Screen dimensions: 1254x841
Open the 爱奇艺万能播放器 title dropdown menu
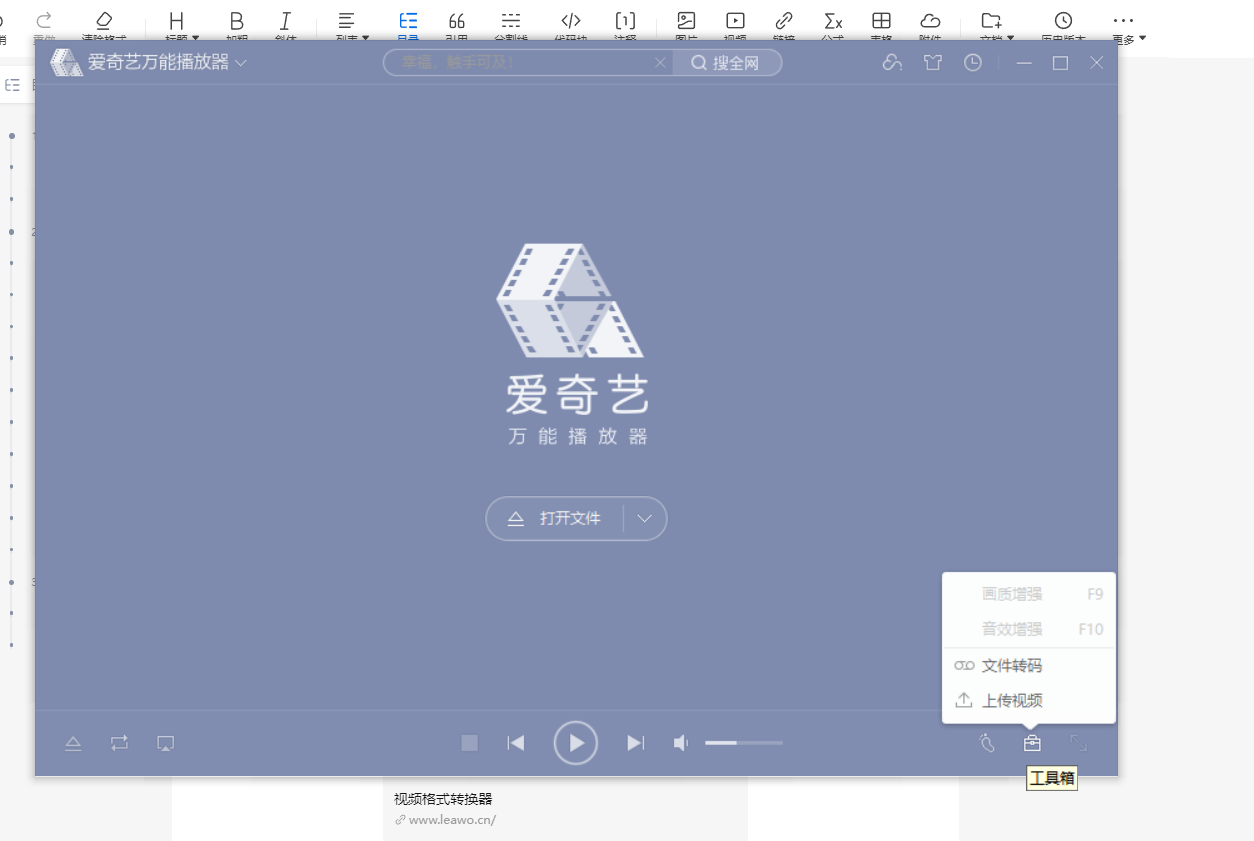pyautogui.click(x=241, y=63)
